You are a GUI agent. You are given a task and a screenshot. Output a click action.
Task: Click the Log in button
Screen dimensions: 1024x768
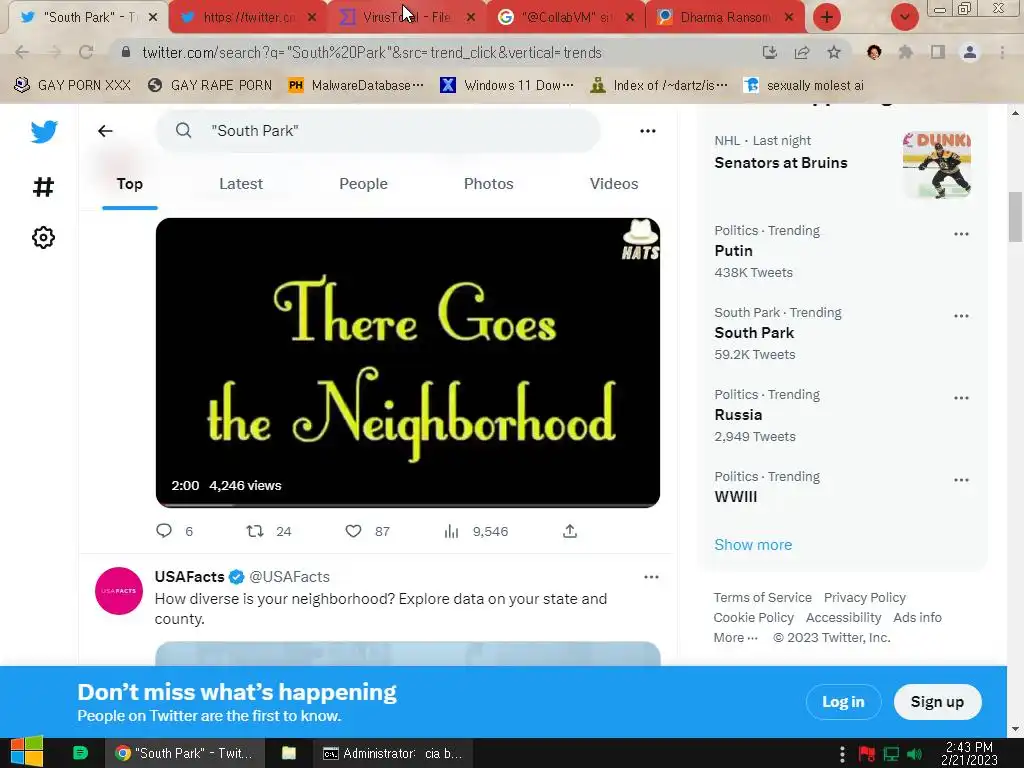tap(843, 701)
